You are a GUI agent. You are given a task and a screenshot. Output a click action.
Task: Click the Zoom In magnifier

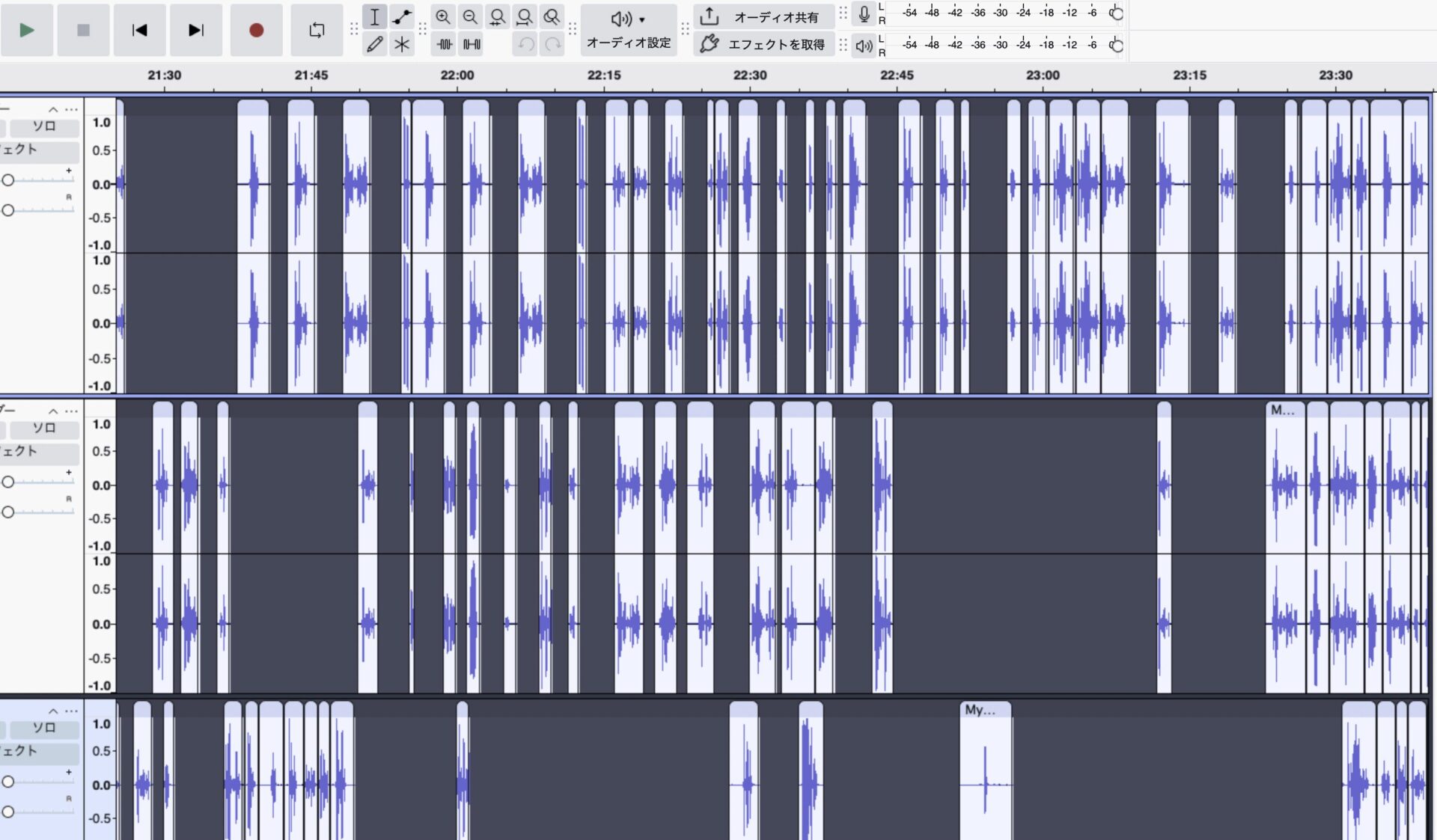[x=443, y=16]
